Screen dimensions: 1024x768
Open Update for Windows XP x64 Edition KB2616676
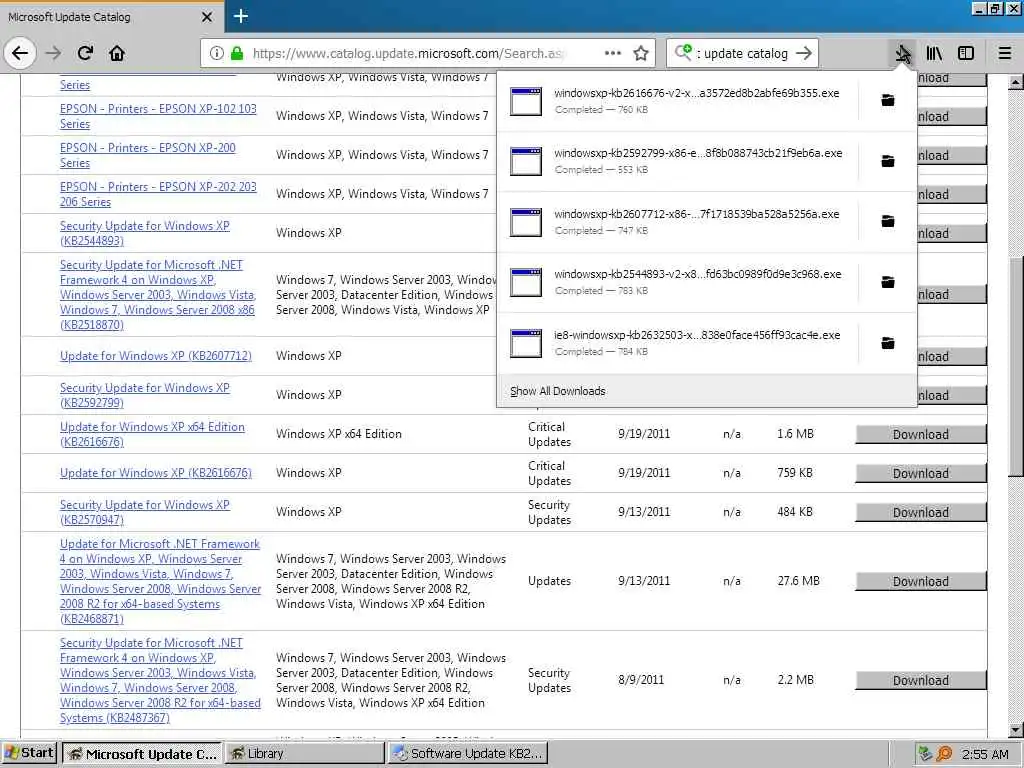(152, 434)
